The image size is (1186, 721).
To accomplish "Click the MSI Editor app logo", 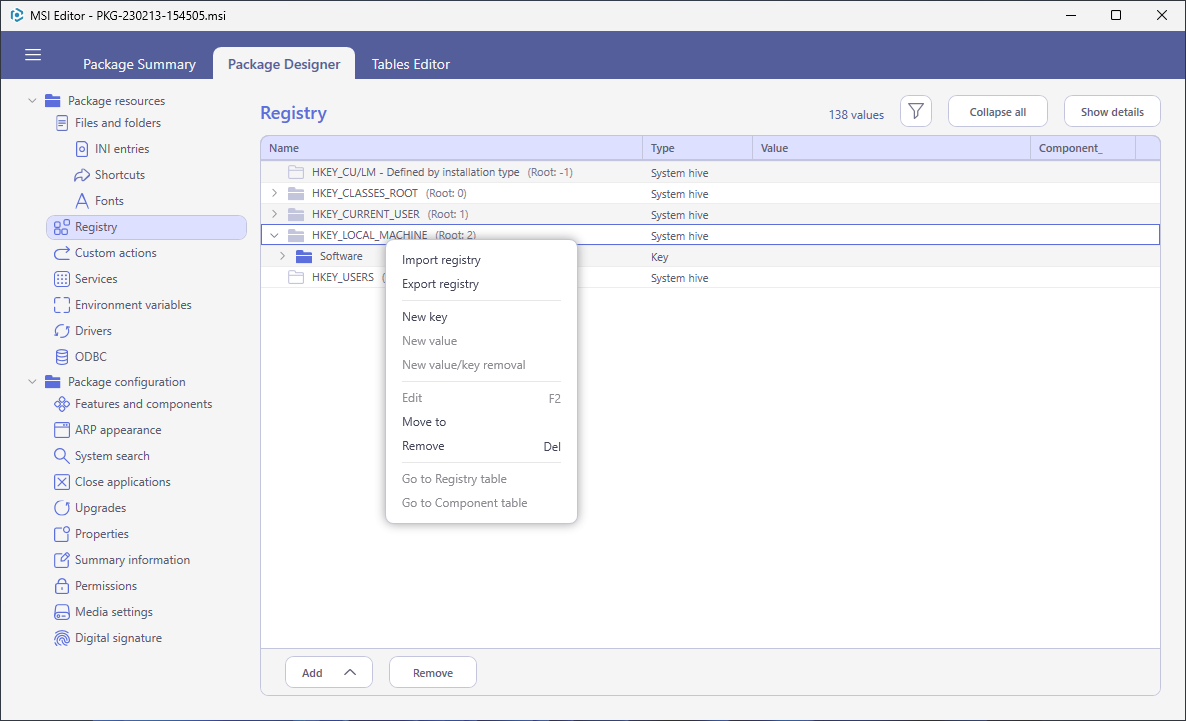I will coord(17,15).
